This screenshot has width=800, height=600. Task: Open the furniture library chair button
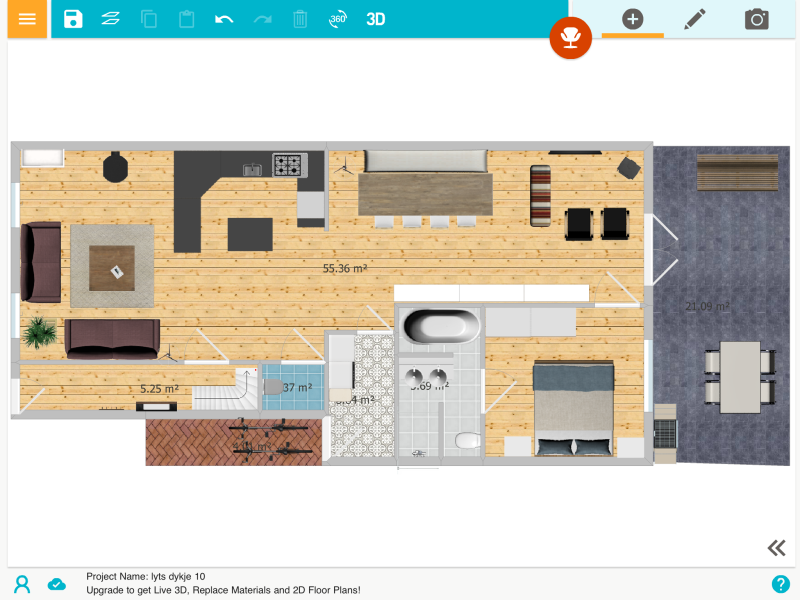(x=570, y=38)
